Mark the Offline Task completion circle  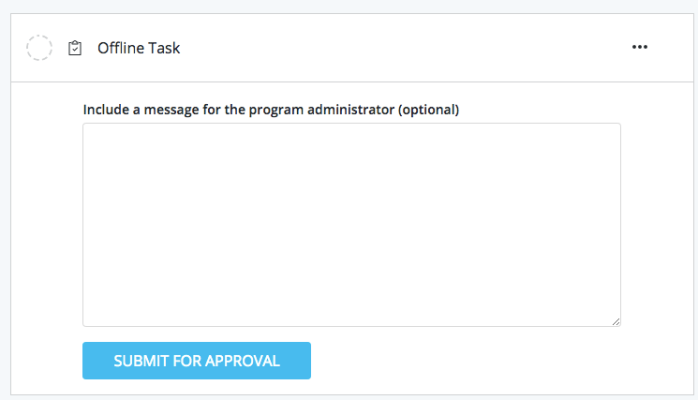[x=39, y=48]
